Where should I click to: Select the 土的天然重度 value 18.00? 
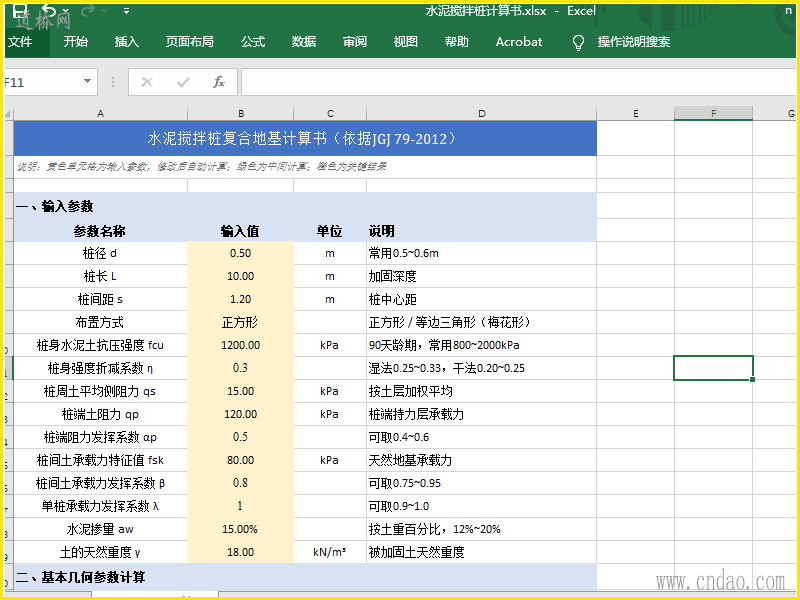(x=240, y=552)
